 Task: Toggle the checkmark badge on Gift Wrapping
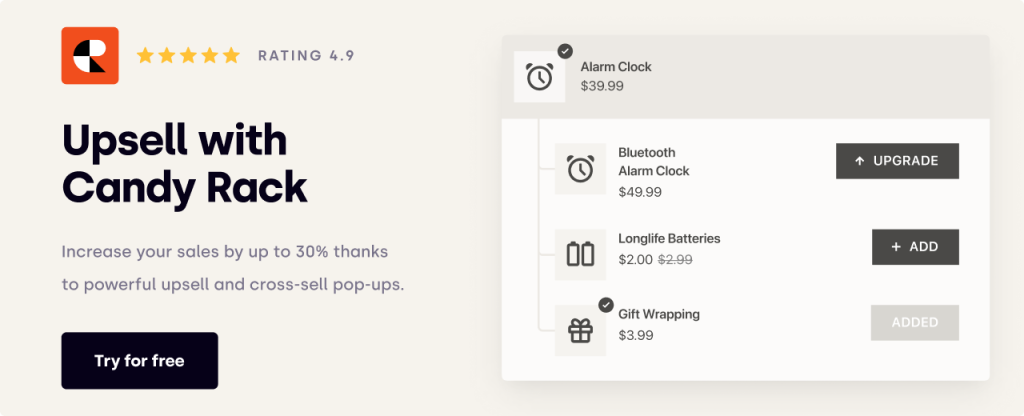606,305
